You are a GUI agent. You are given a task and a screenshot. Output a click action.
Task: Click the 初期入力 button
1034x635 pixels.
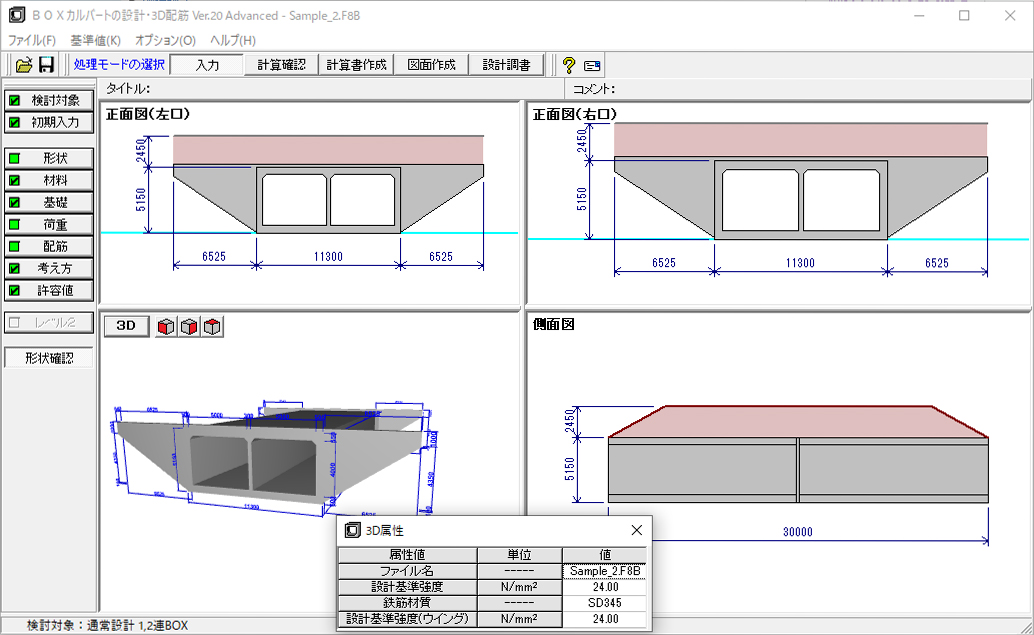pos(49,122)
